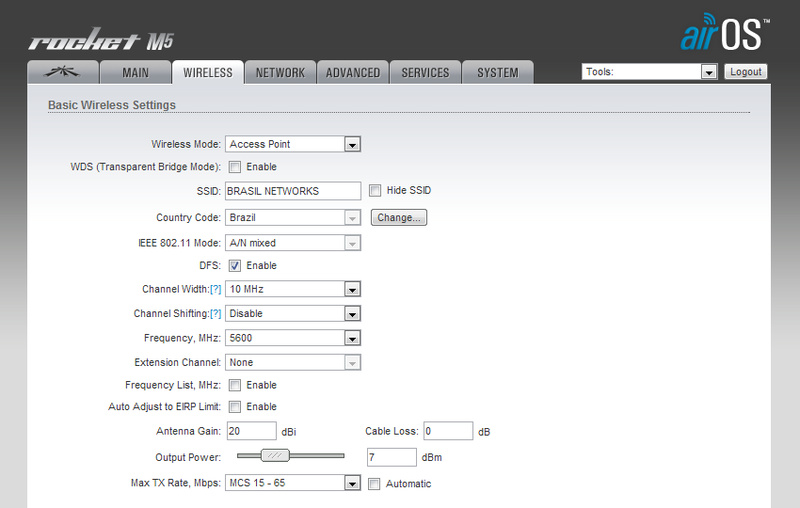Click the Basic Wireless Settings heading
The width and height of the screenshot is (800, 508).
pos(112,105)
